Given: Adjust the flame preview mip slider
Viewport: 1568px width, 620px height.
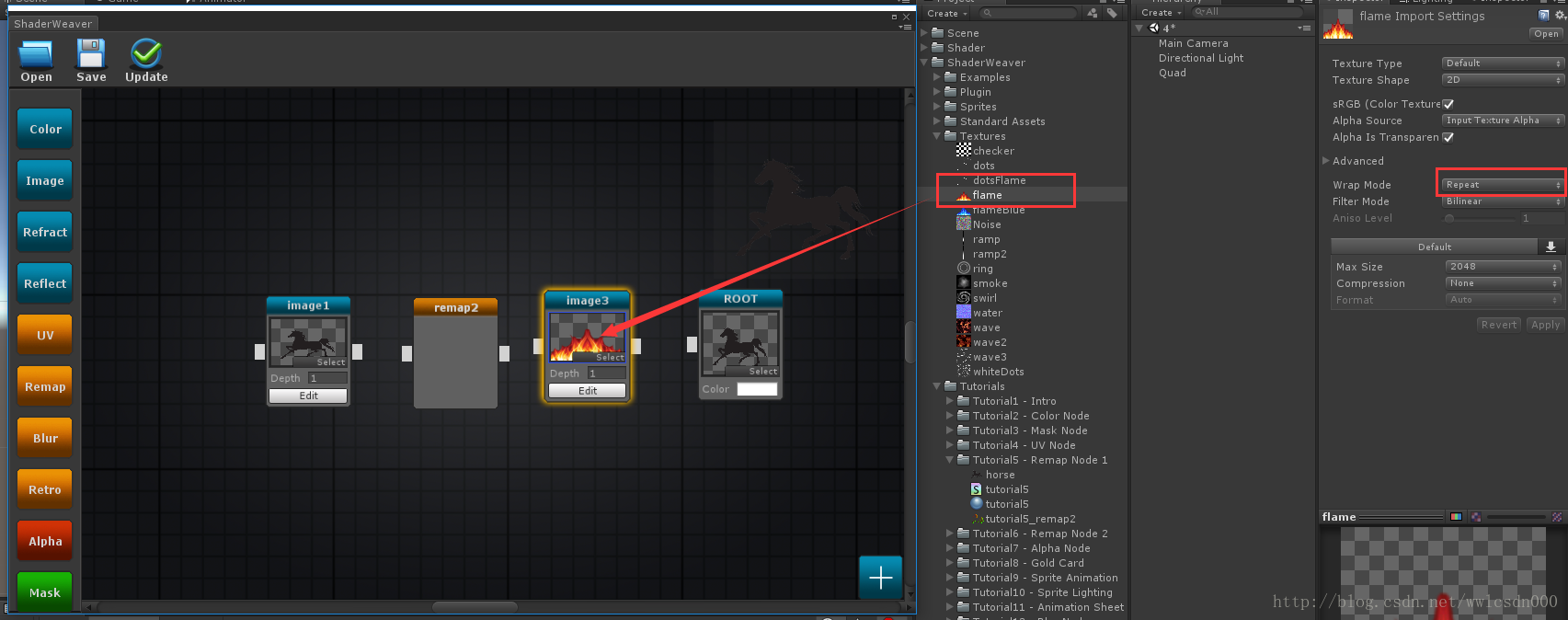Looking at the screenshot, I should coord(1516,517).
